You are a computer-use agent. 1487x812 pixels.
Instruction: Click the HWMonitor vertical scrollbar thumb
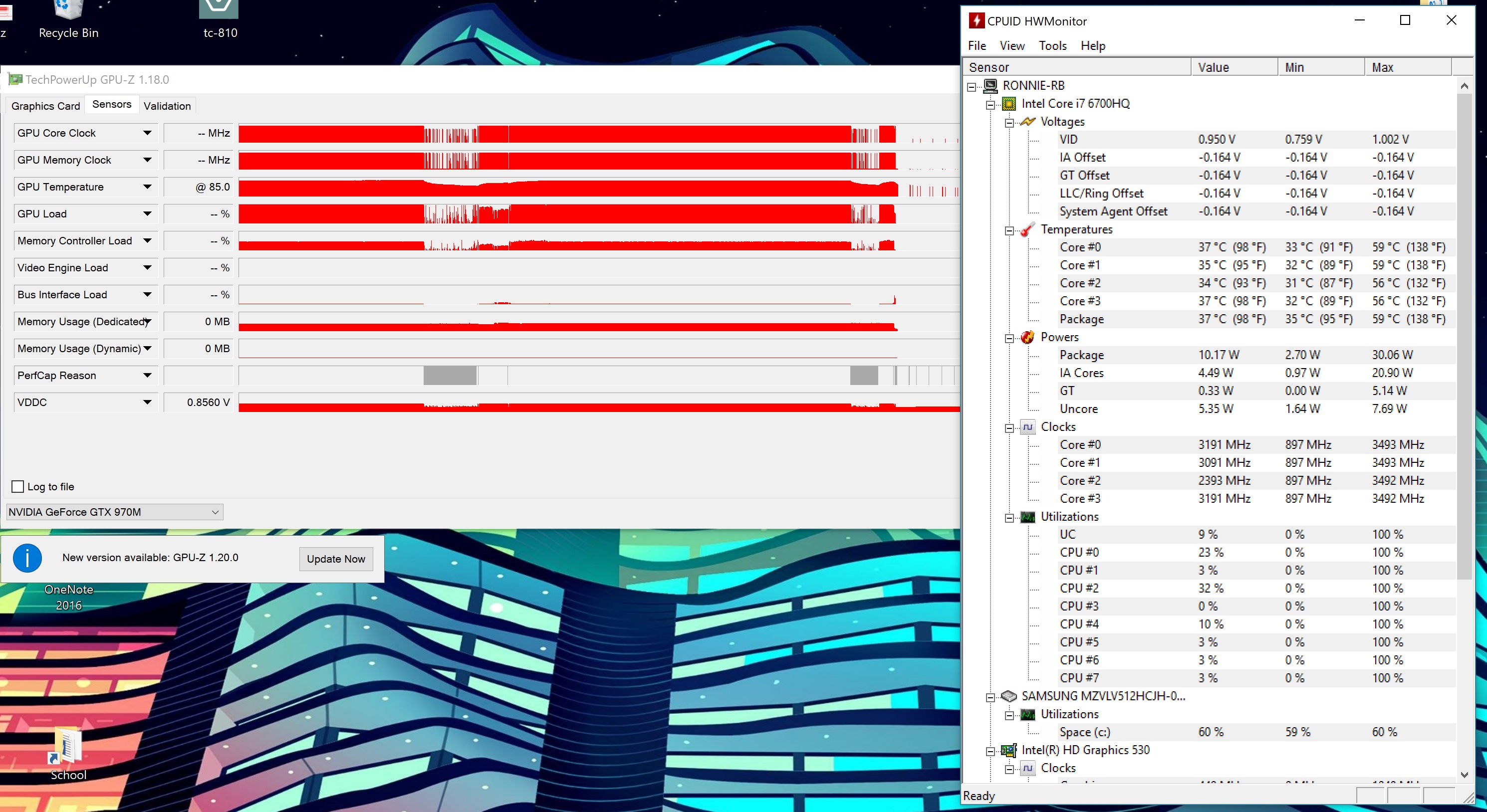(1464, 337)
